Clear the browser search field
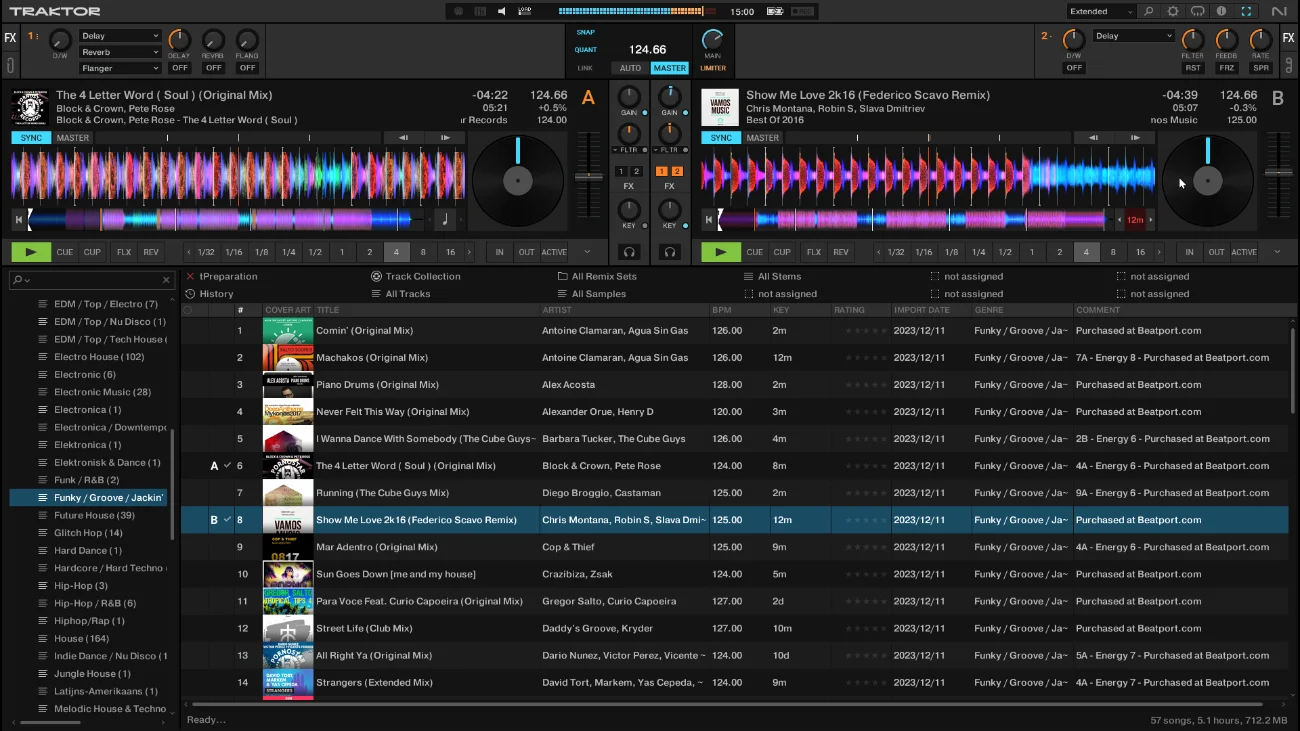 pos(166,280)
